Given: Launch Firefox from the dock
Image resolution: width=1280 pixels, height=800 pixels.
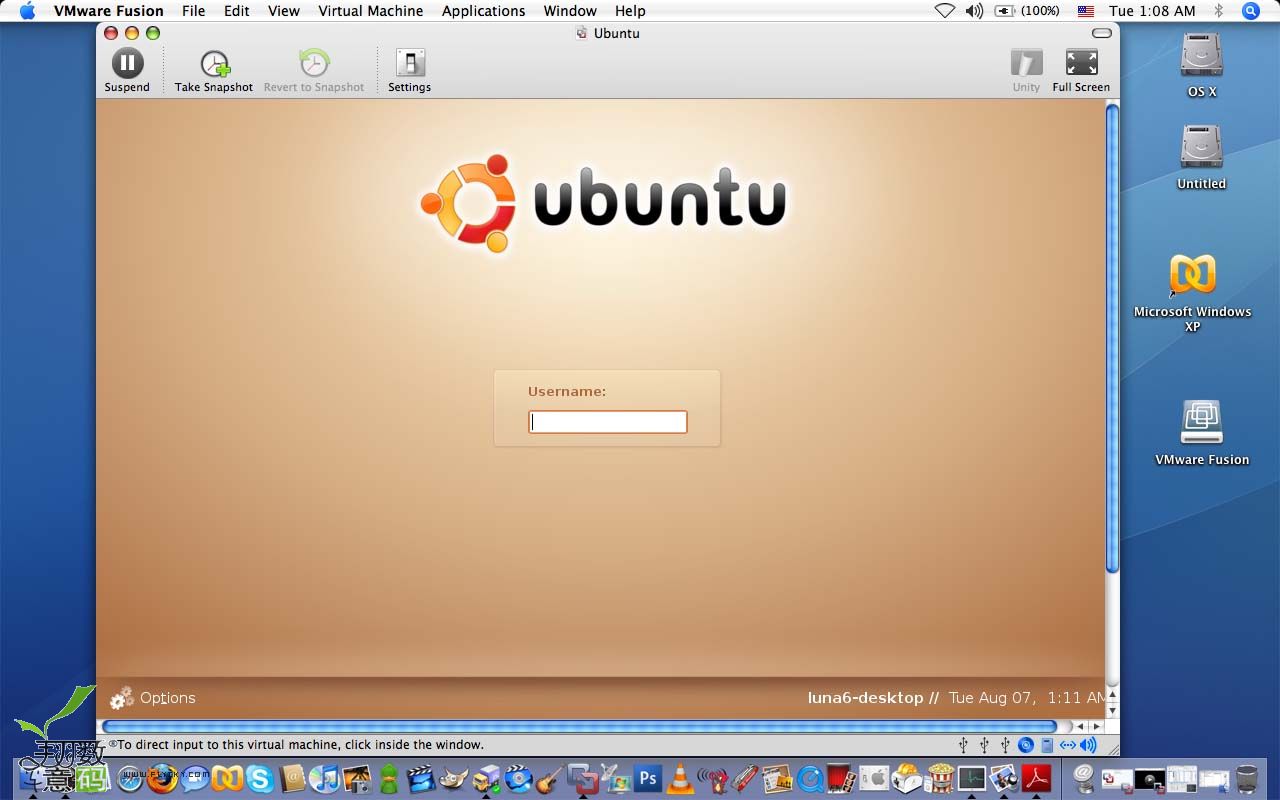Looking at the screenshot, I should (162, 779).
